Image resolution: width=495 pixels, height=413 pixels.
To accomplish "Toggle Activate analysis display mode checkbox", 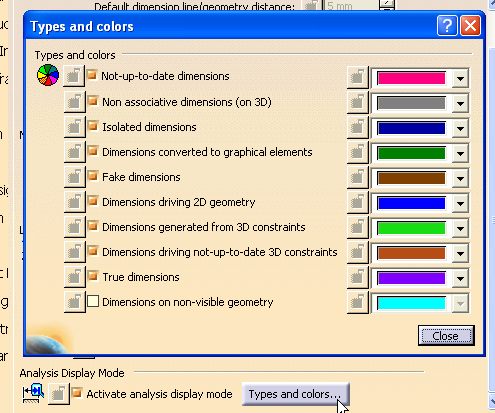I will pos(77,393).
